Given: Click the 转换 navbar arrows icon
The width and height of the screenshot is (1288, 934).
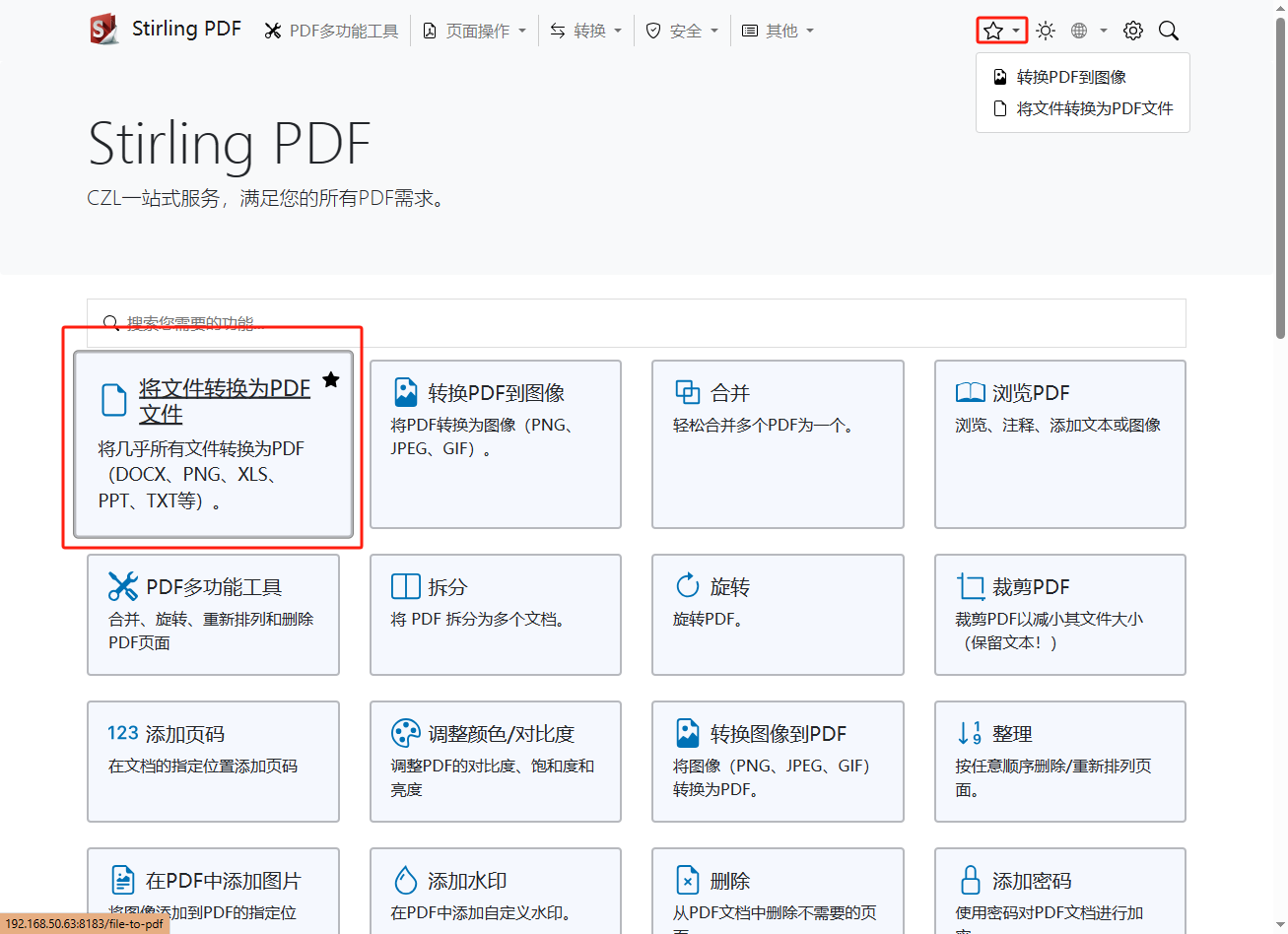Looking at the screenshot, I should click(x=558, y=31).
